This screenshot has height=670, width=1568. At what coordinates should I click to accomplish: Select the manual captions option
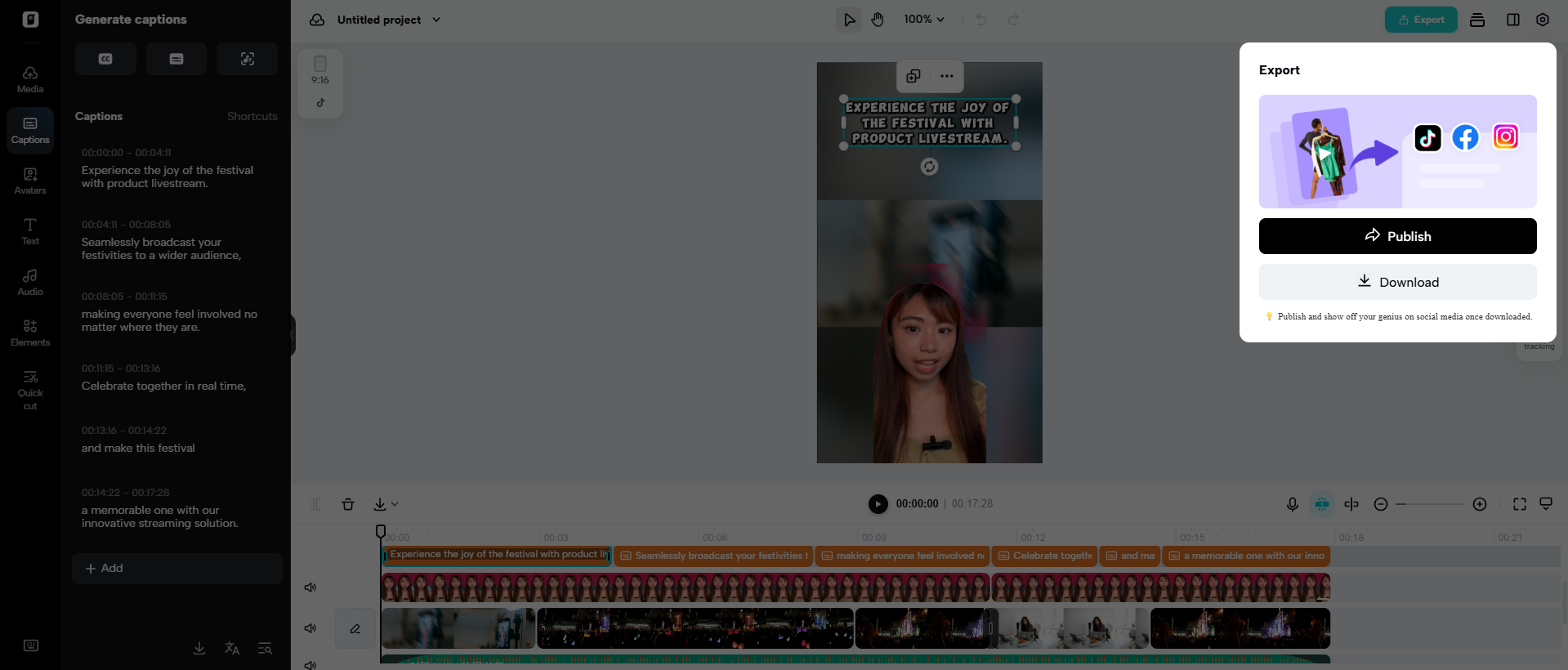[x=176, y=59]
